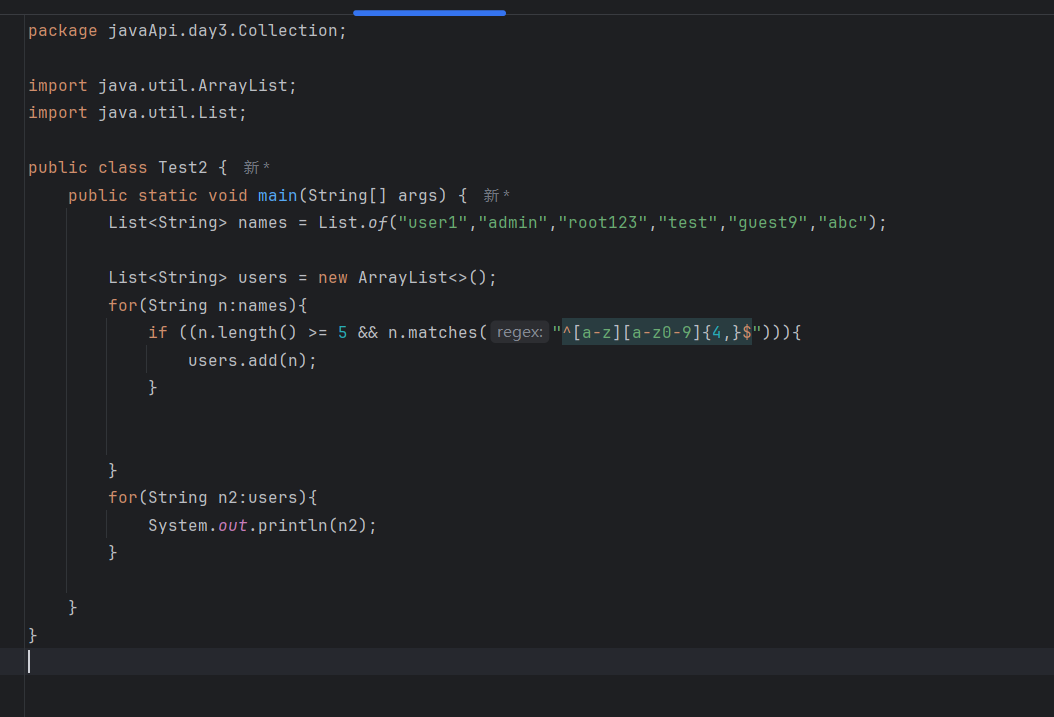
Task: Click the import java.util.ArrayList line
Action: 162,86
